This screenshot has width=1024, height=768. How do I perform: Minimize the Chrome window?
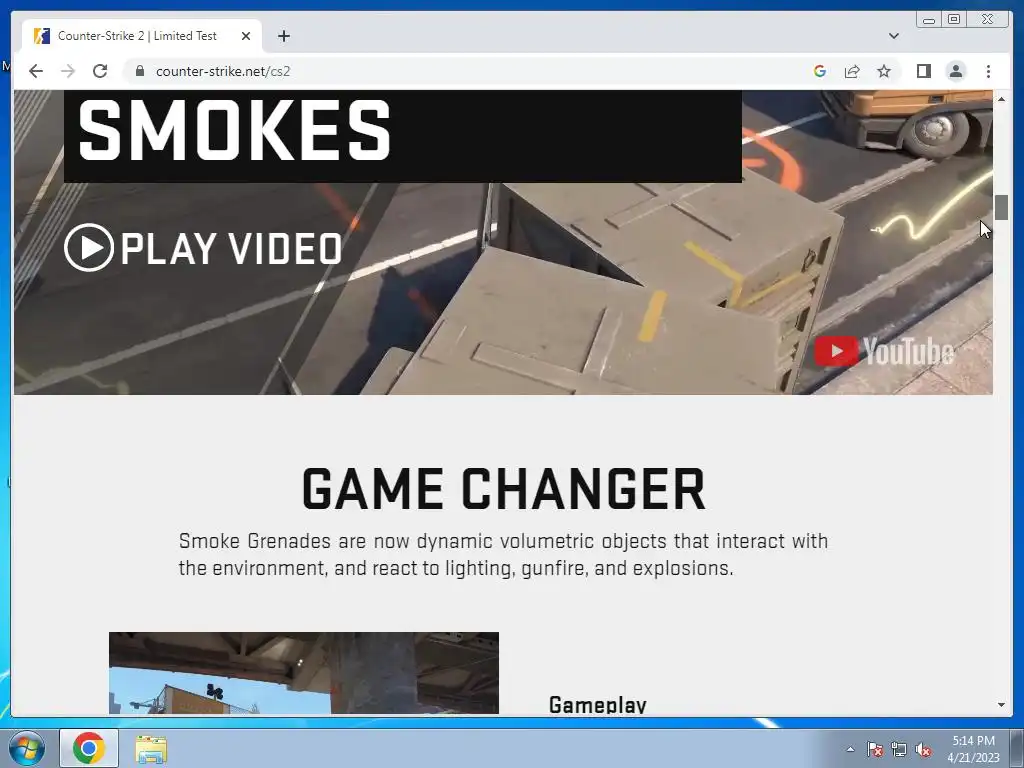pyautogui.click(x=929, y=20)
